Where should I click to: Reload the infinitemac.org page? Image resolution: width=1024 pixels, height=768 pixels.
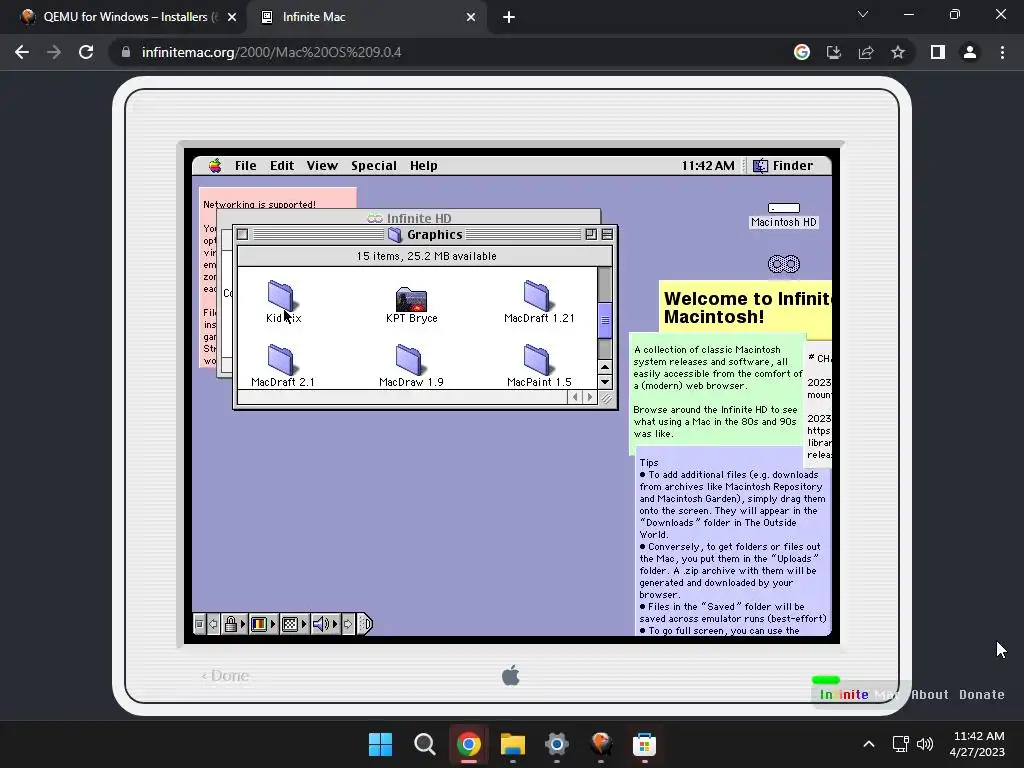pyautogui.click(x=86, y=52)
